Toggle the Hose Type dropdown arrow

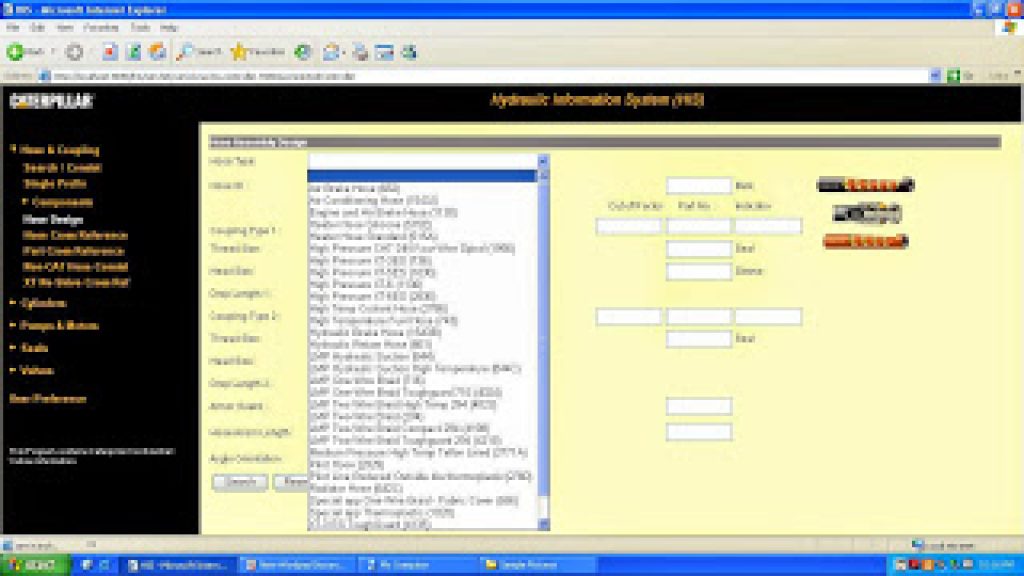click(543, 161)
